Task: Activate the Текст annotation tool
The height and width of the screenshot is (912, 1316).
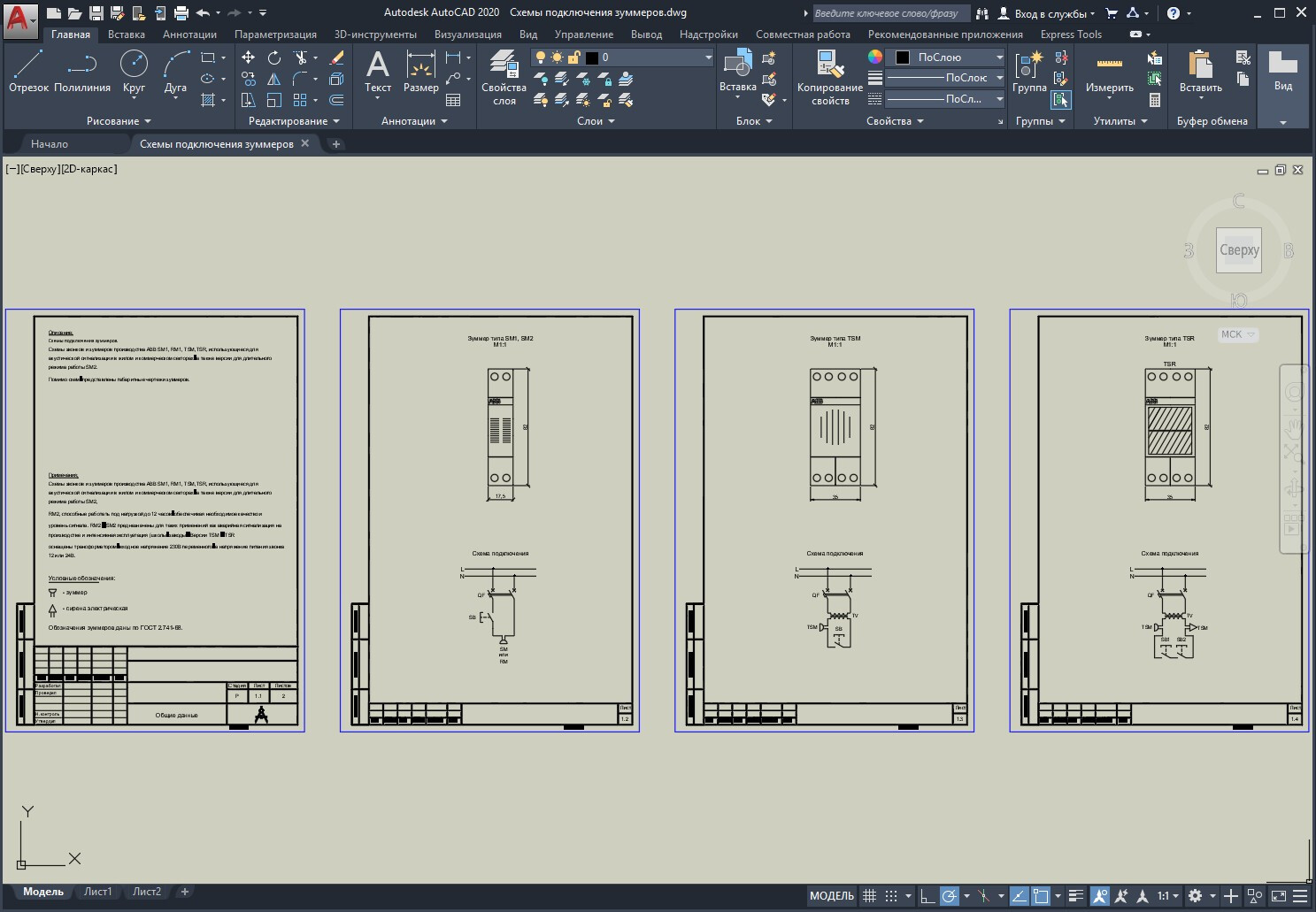Action: tap(378, 71)
